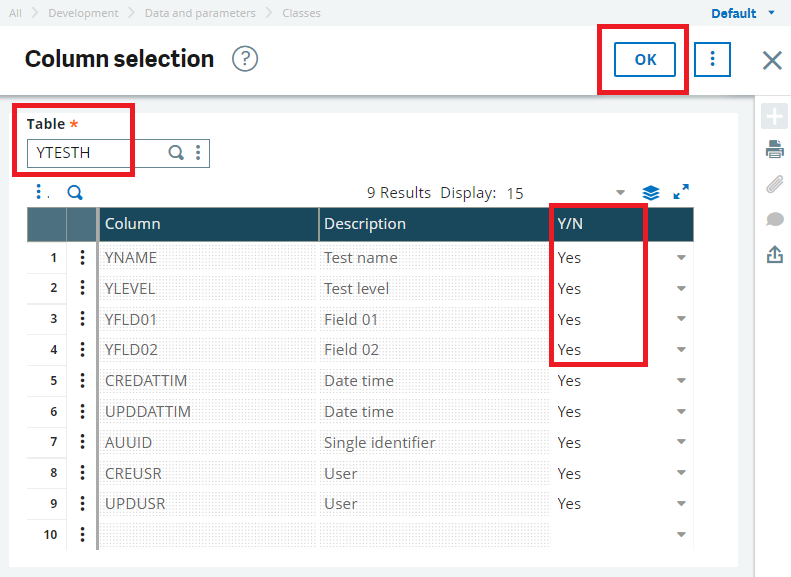The height and width of the screenshot is (577, 791).
Task: Open Y/N dropdown for CREDATTIM row
Action: [681, 381]
